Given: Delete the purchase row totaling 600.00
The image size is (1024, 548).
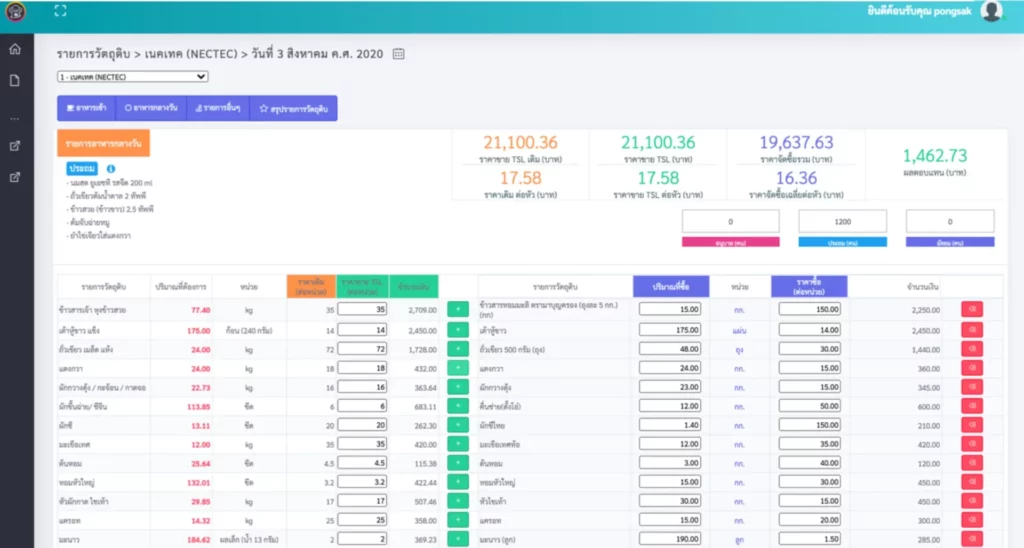Looking at the screenshot, I should pos(972,406).
